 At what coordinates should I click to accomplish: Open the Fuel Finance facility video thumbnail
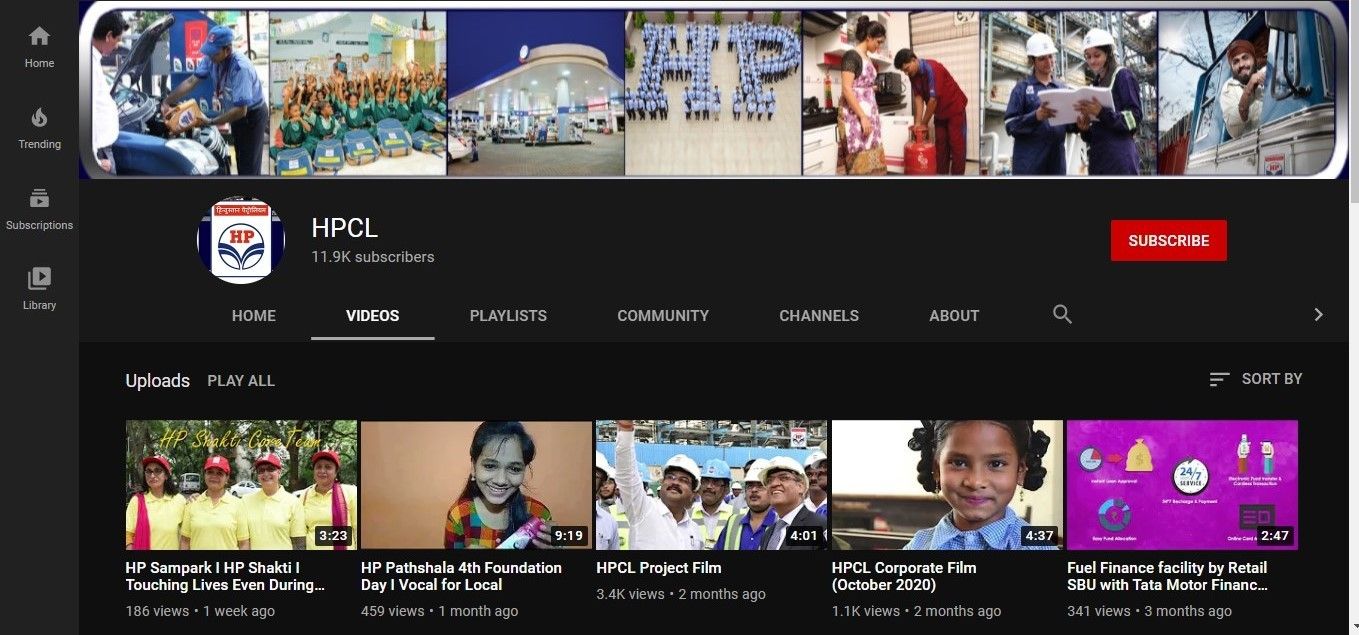coord(1182,485)
